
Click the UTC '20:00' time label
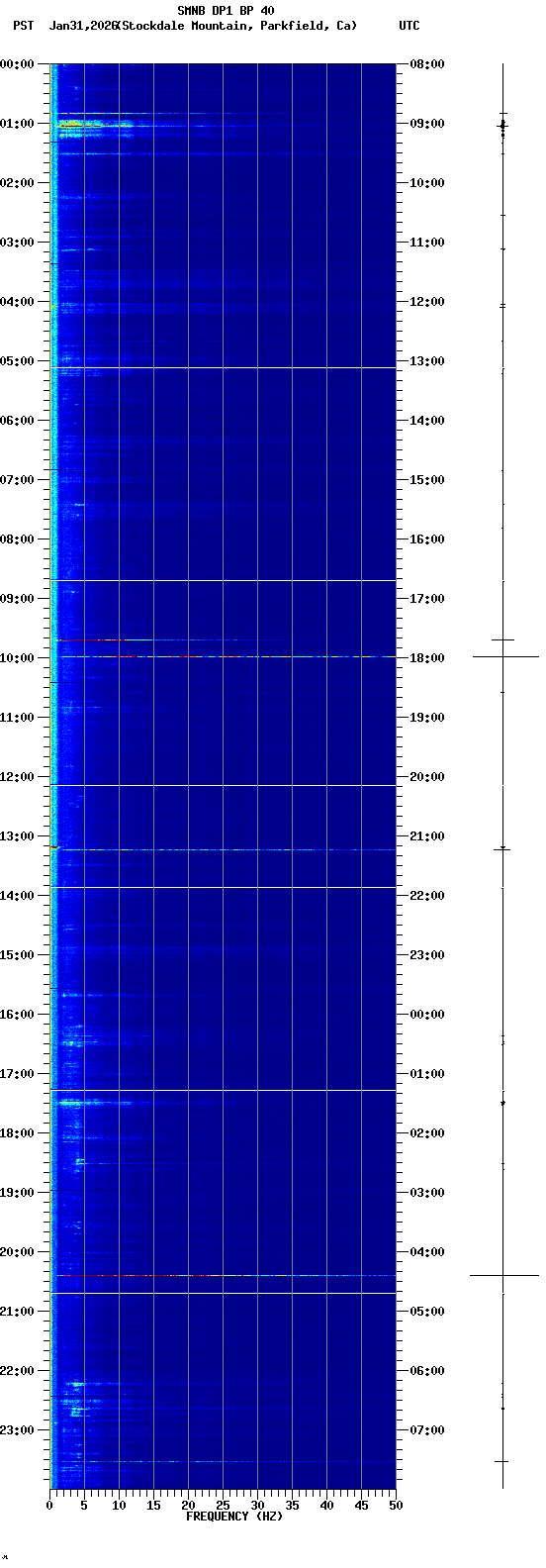tap(427, 777)
